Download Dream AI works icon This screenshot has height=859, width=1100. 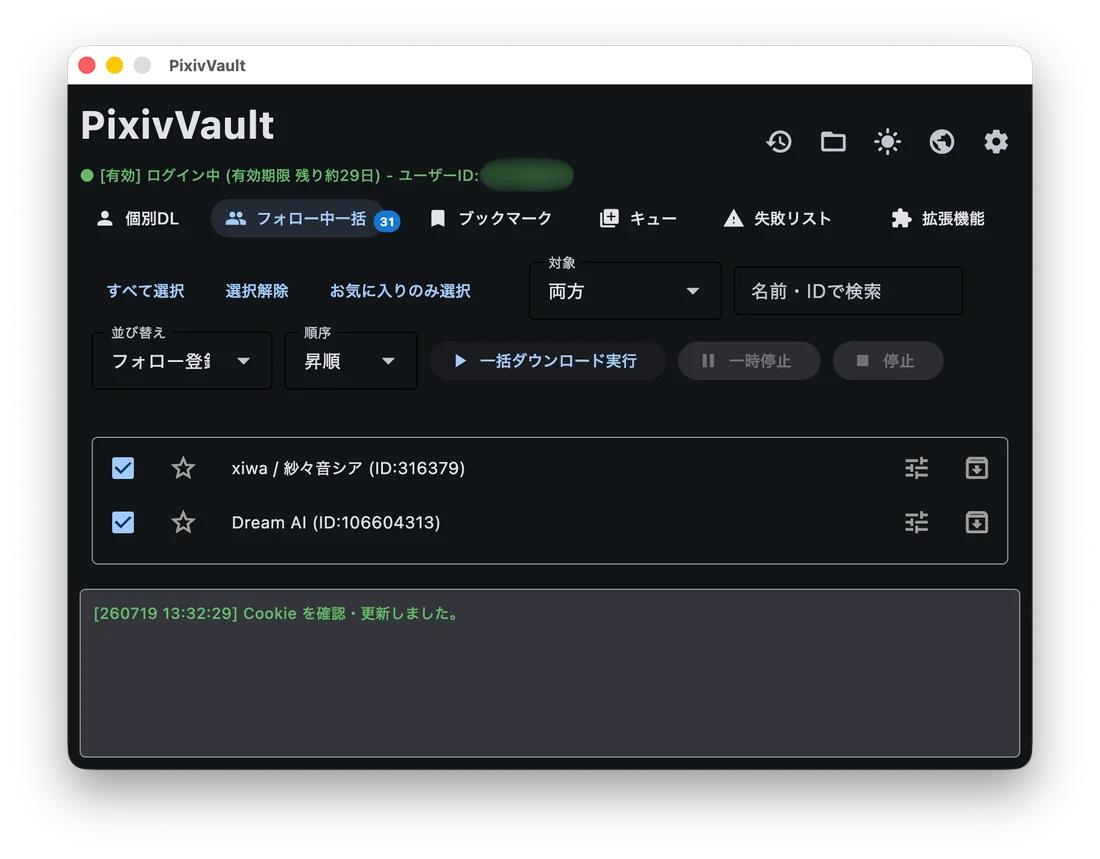pyautogui.click(x=977, y=522)
